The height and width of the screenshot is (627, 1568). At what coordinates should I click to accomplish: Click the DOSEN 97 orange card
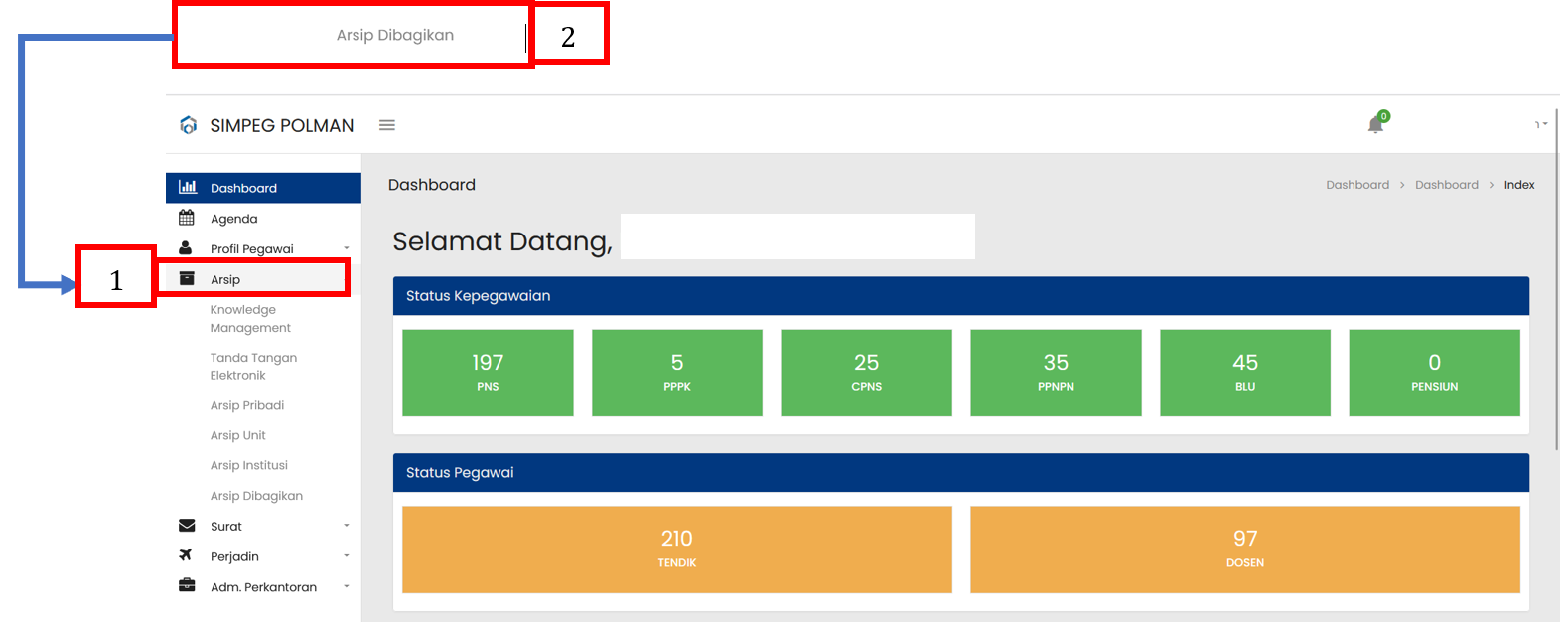(x=1244, y=549)
